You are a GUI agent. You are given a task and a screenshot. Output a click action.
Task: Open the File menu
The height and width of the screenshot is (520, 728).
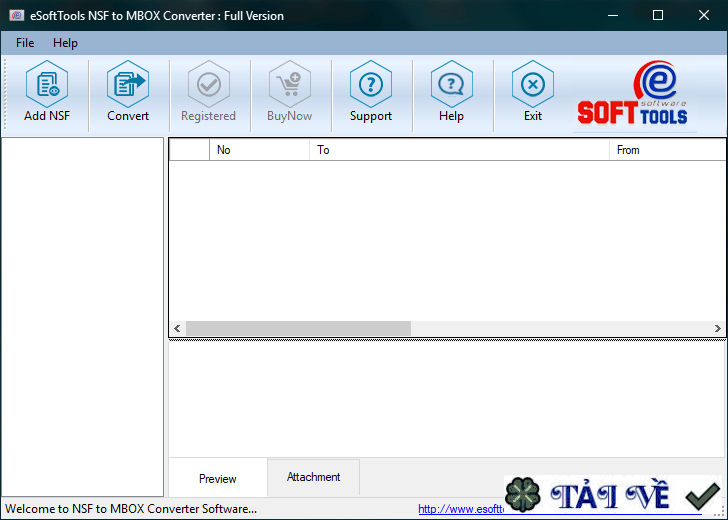[x=25, y=43]
